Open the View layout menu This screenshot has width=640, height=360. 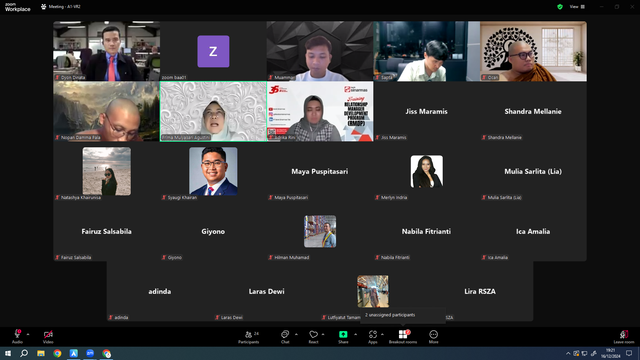577,7
